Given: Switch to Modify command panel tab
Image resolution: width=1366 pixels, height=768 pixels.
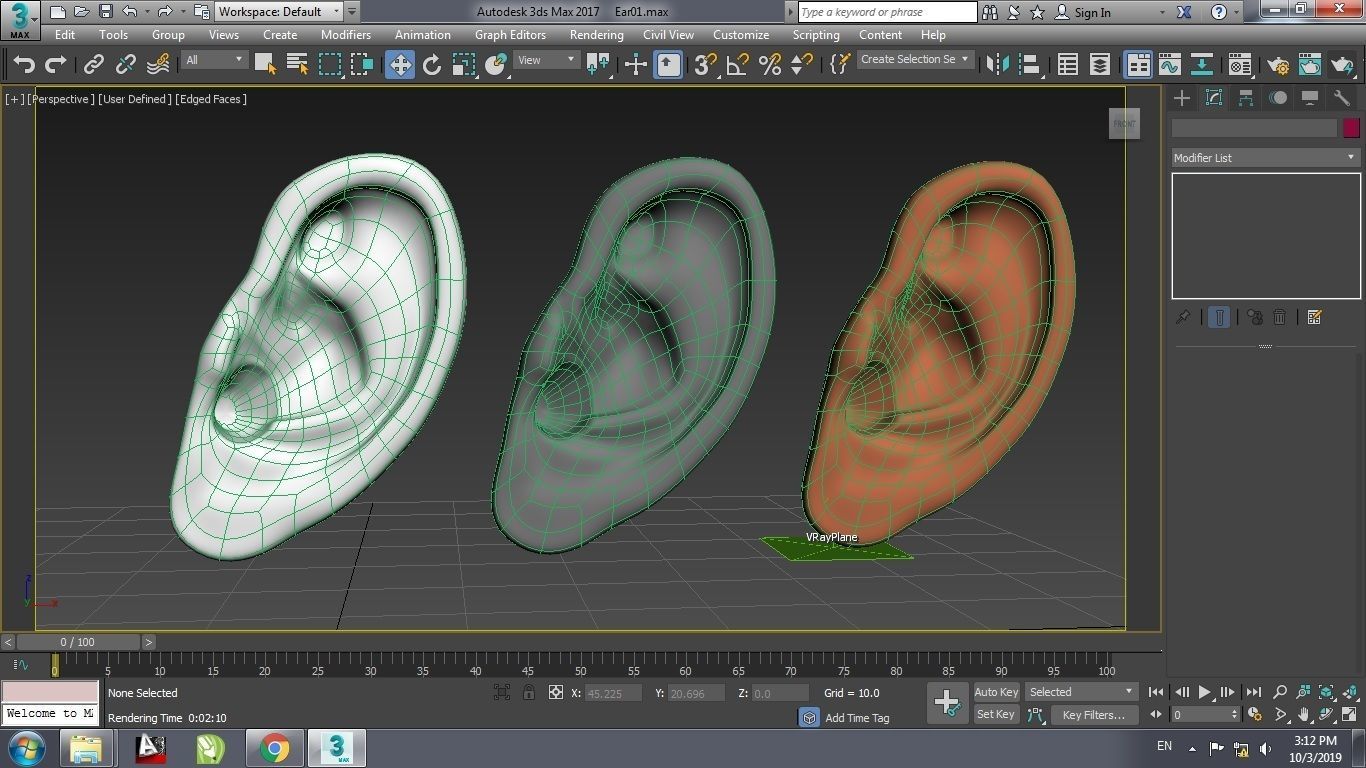Looking at the screenshot, I should click(x=1214, y=98).
